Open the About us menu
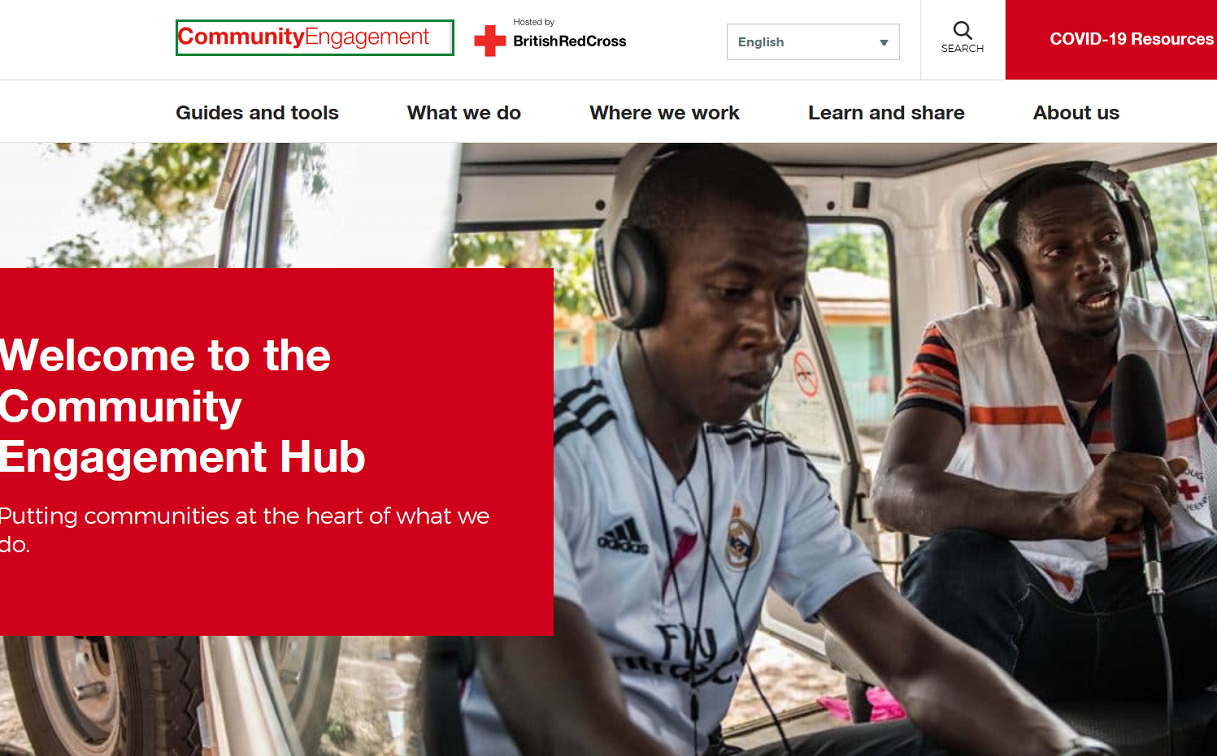This screenshot has width=1217, height=756. 1076,113
